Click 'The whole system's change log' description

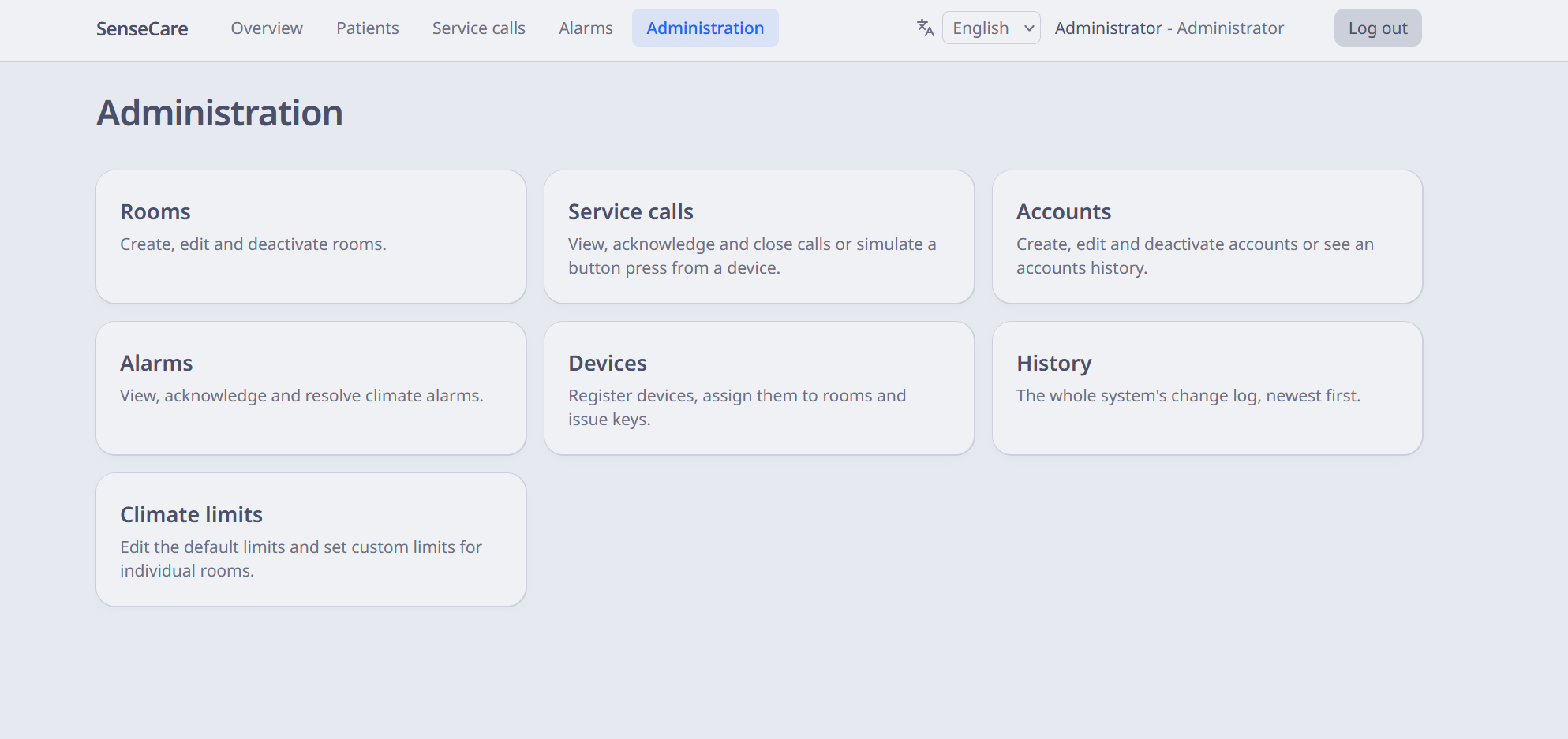pos(1188,396)
